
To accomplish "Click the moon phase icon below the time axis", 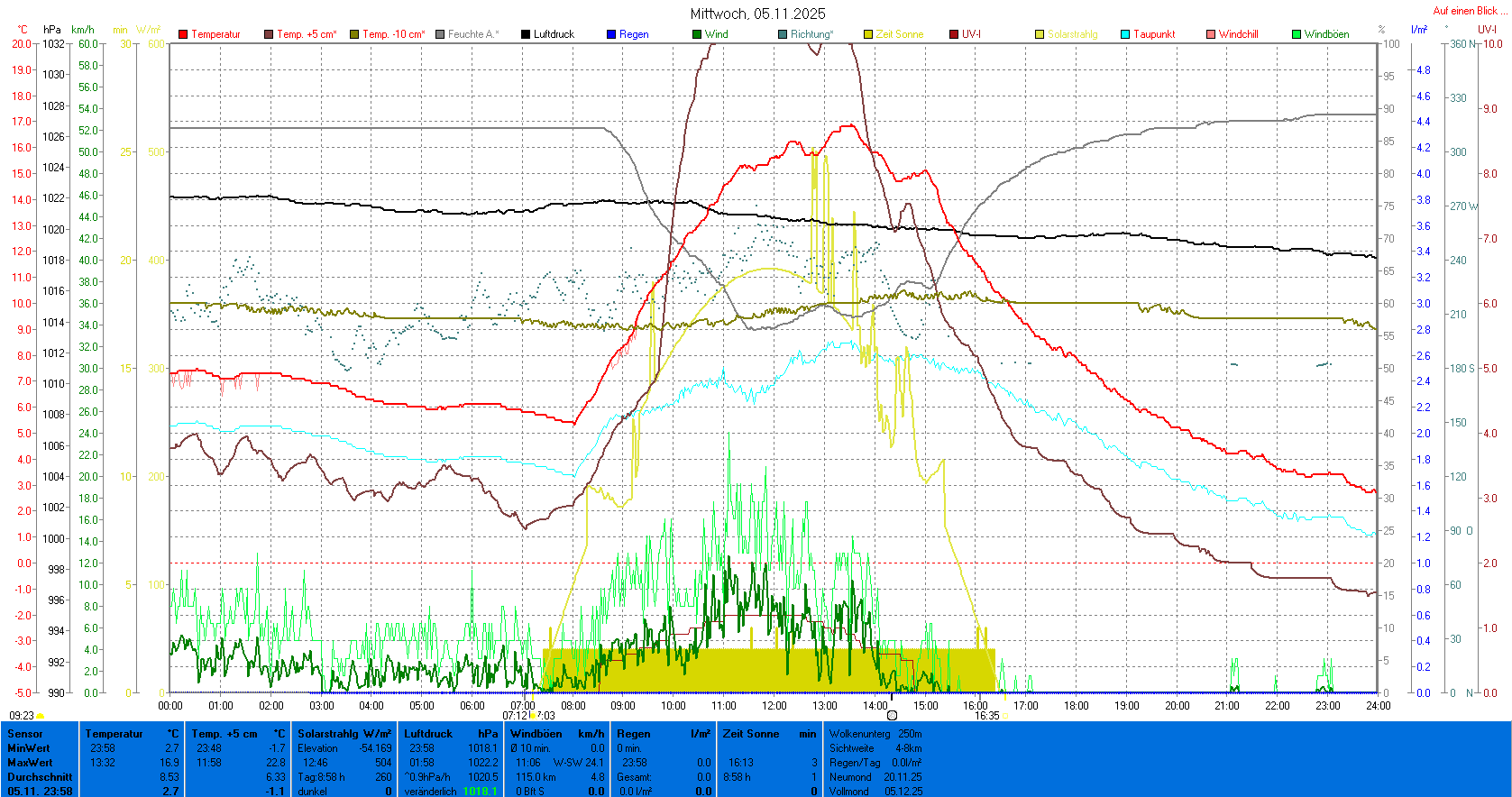I will click(892, 715).
